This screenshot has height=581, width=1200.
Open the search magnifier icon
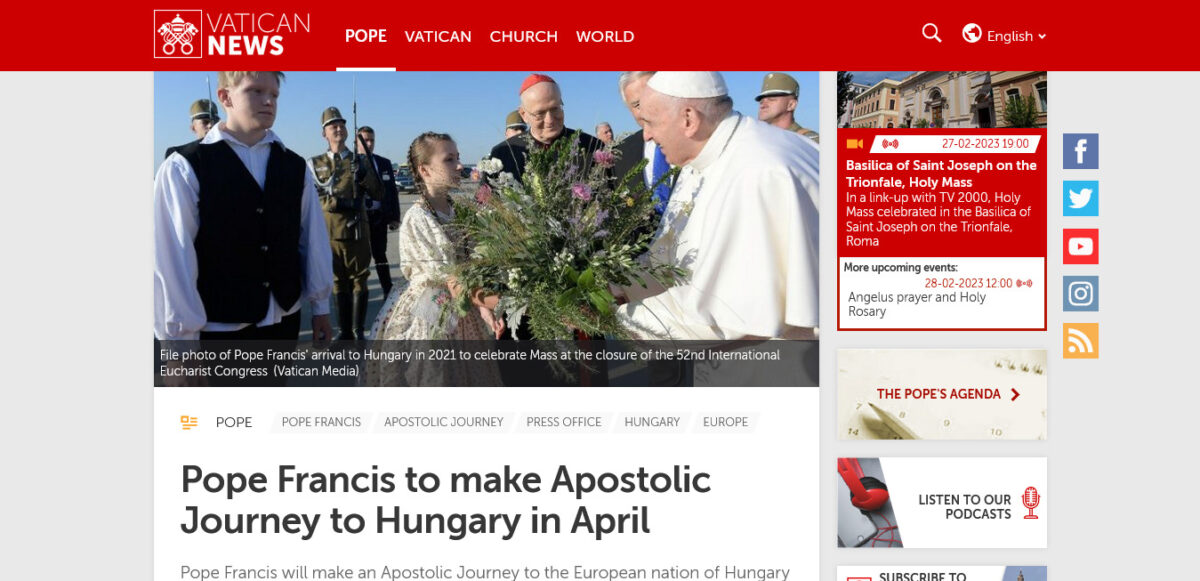(932, 33)
